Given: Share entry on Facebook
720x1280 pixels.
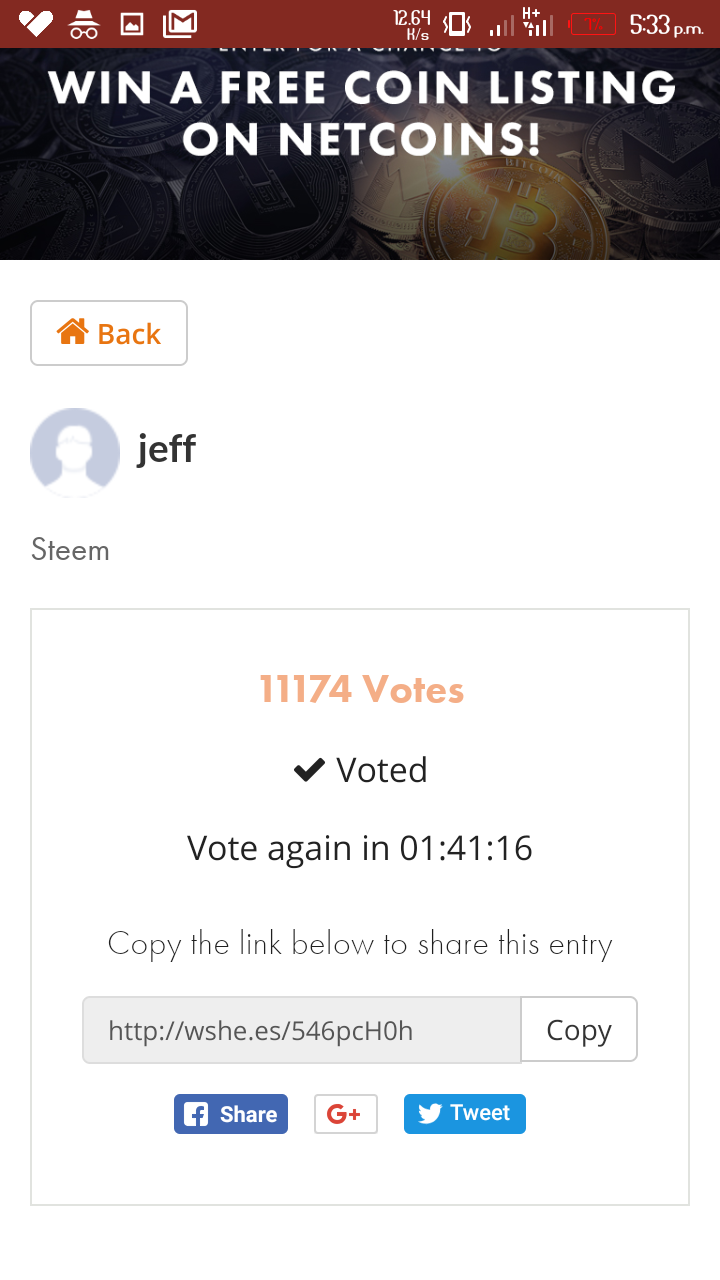Looking at the screenshot, I should point(231,1114).
